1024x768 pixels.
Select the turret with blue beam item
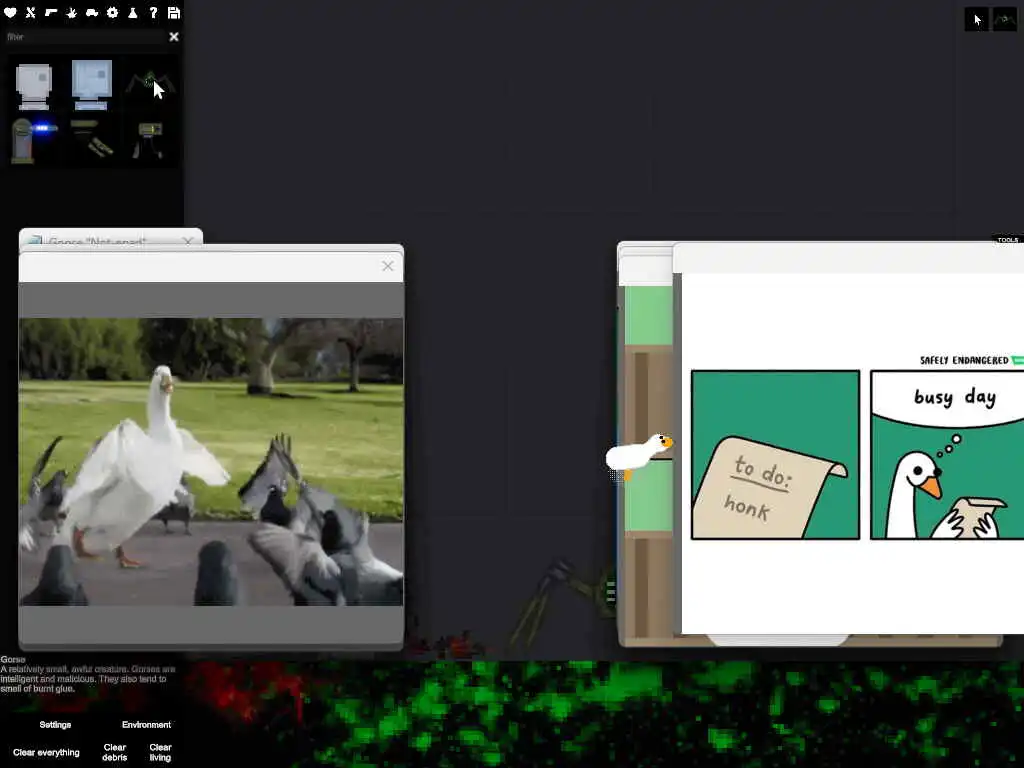[x=33, y=140]
